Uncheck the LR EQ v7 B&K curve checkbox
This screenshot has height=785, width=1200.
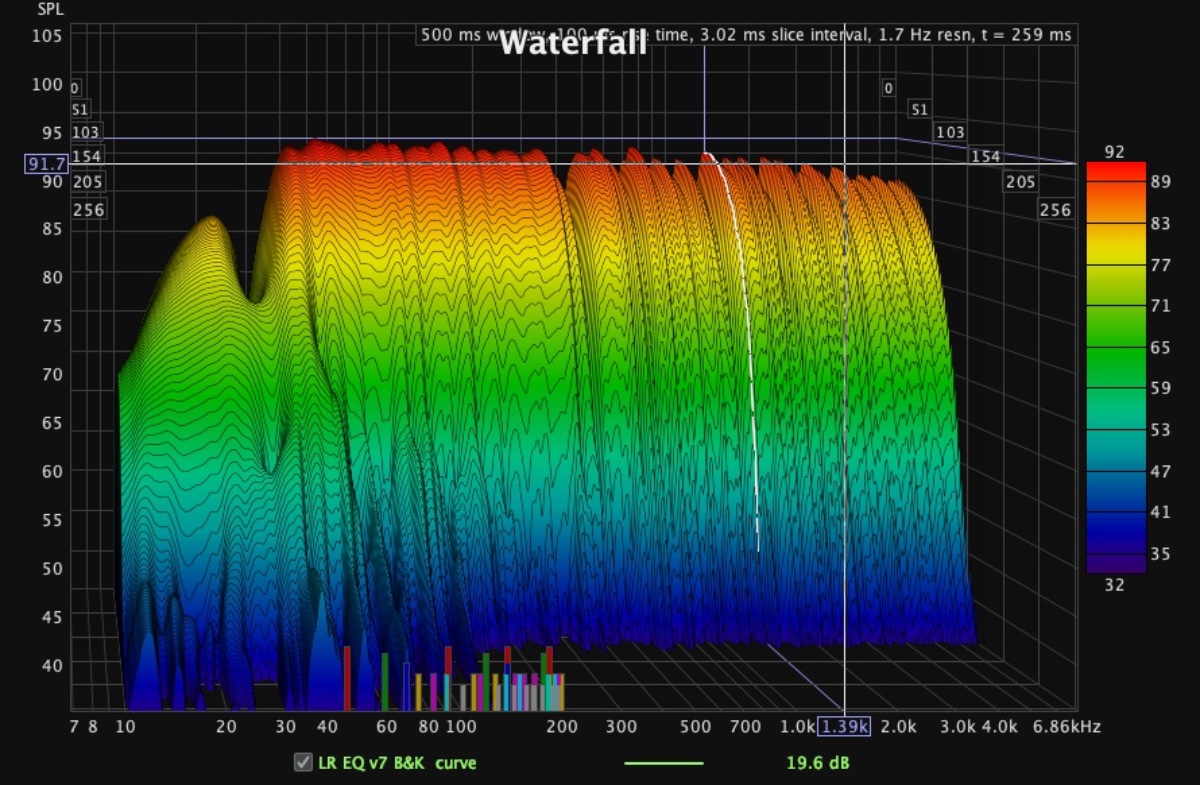[x=302, y=763]
